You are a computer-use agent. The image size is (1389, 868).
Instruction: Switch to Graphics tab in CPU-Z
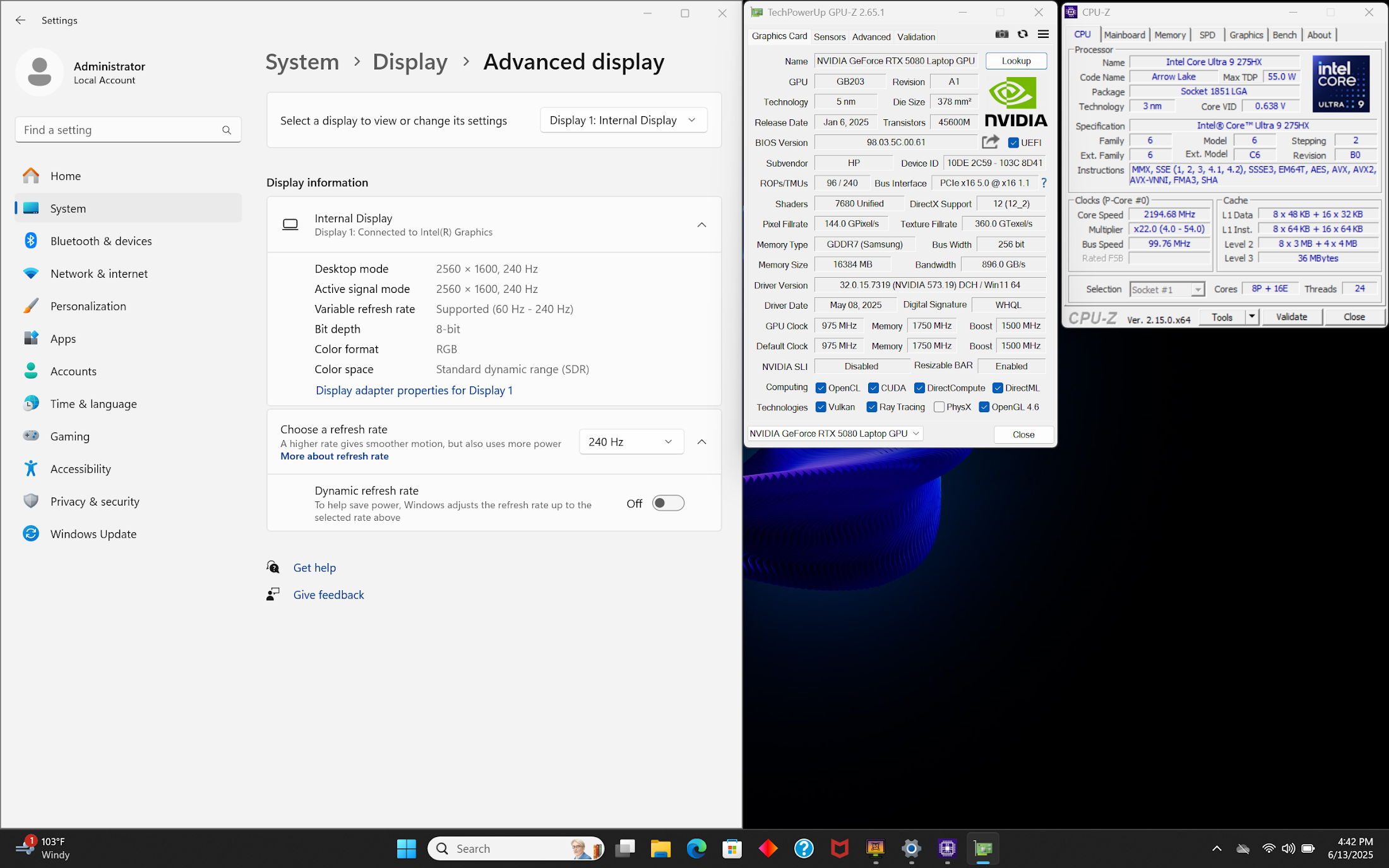[x=1246, y=35]
